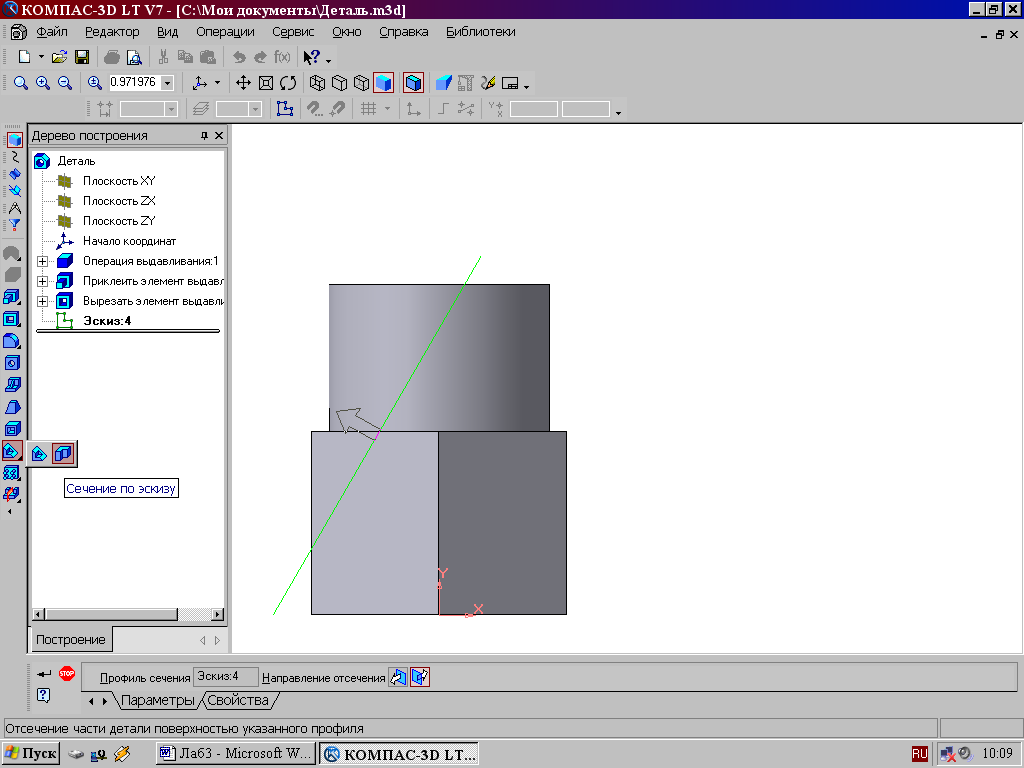
Task: Fit the whole model in view
Action: (266, 83)
